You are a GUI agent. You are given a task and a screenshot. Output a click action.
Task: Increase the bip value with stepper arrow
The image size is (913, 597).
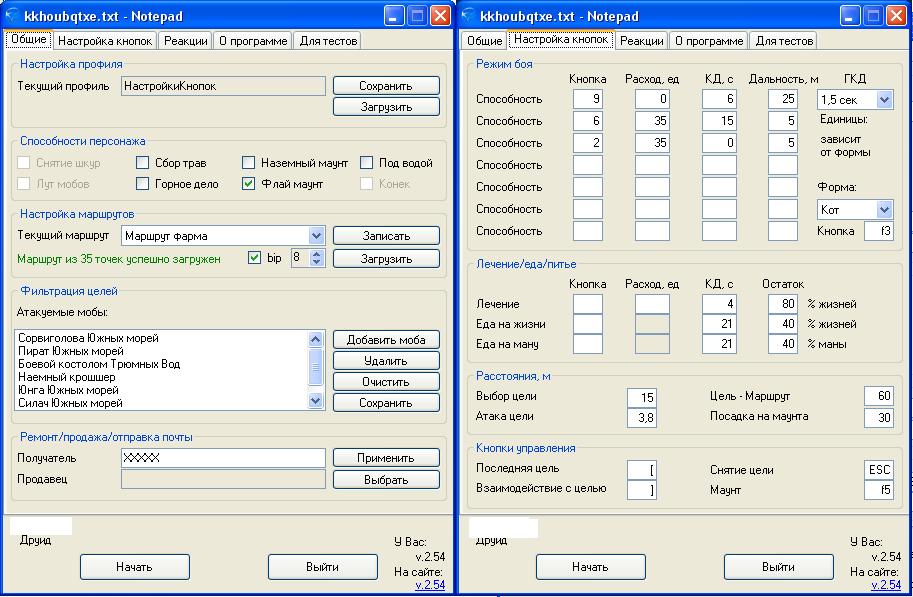tap(318, 254)
